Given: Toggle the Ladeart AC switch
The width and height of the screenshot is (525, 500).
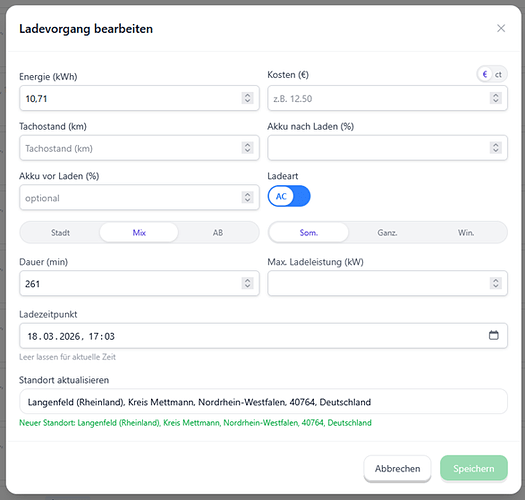Looking at the screenshot, I should 289,196.
